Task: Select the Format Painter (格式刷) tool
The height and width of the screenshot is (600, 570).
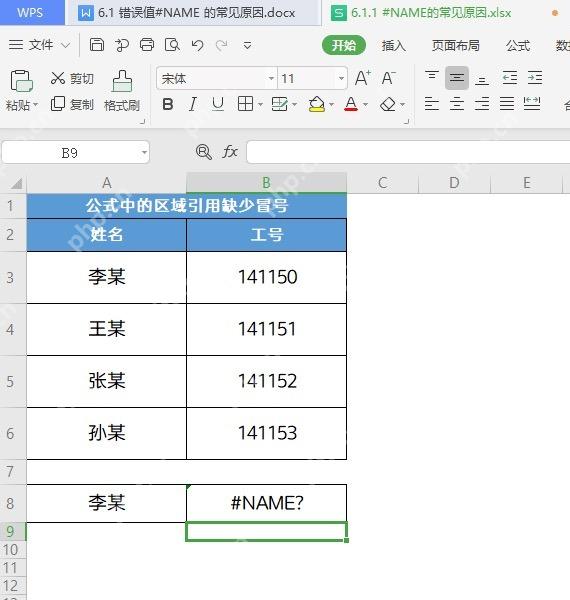Action: (122, 91)
